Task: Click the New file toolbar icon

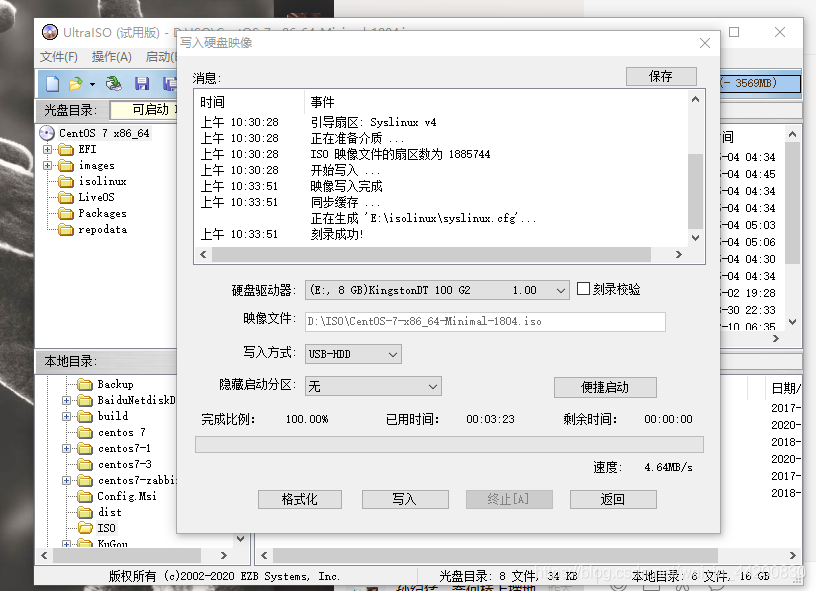Action: 53,84
